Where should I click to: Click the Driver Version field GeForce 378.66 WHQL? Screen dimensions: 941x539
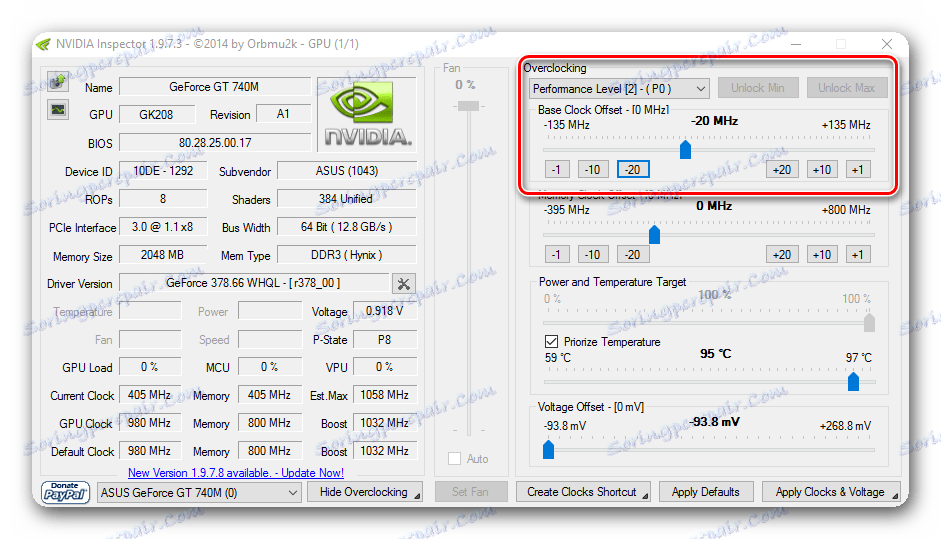[254, 283]
